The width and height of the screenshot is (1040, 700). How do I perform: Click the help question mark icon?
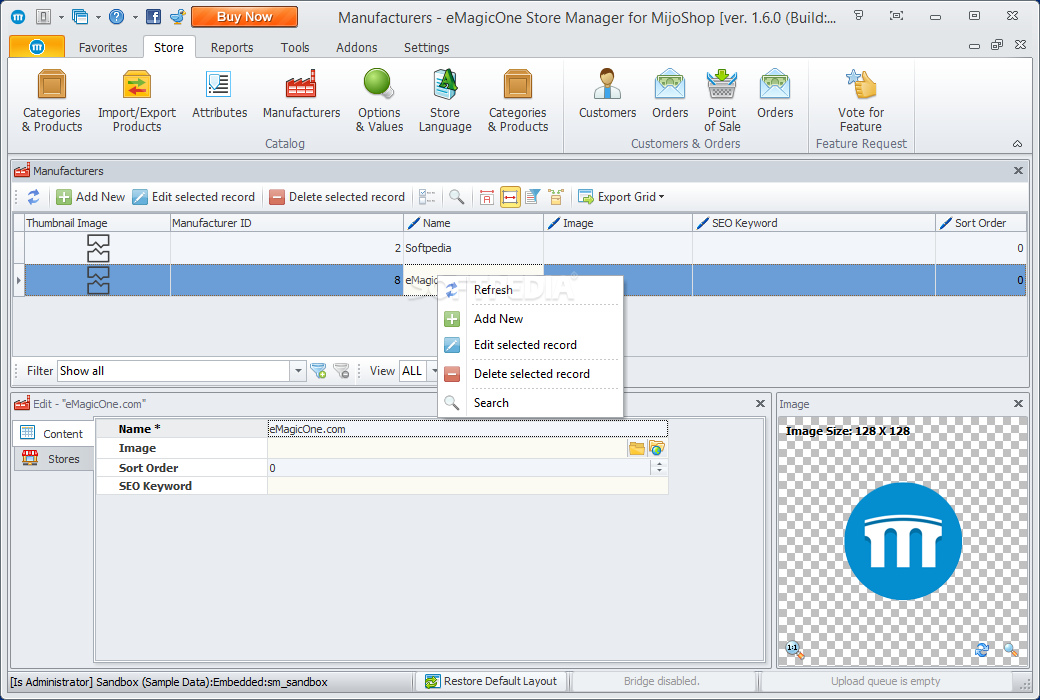(117, 17)
